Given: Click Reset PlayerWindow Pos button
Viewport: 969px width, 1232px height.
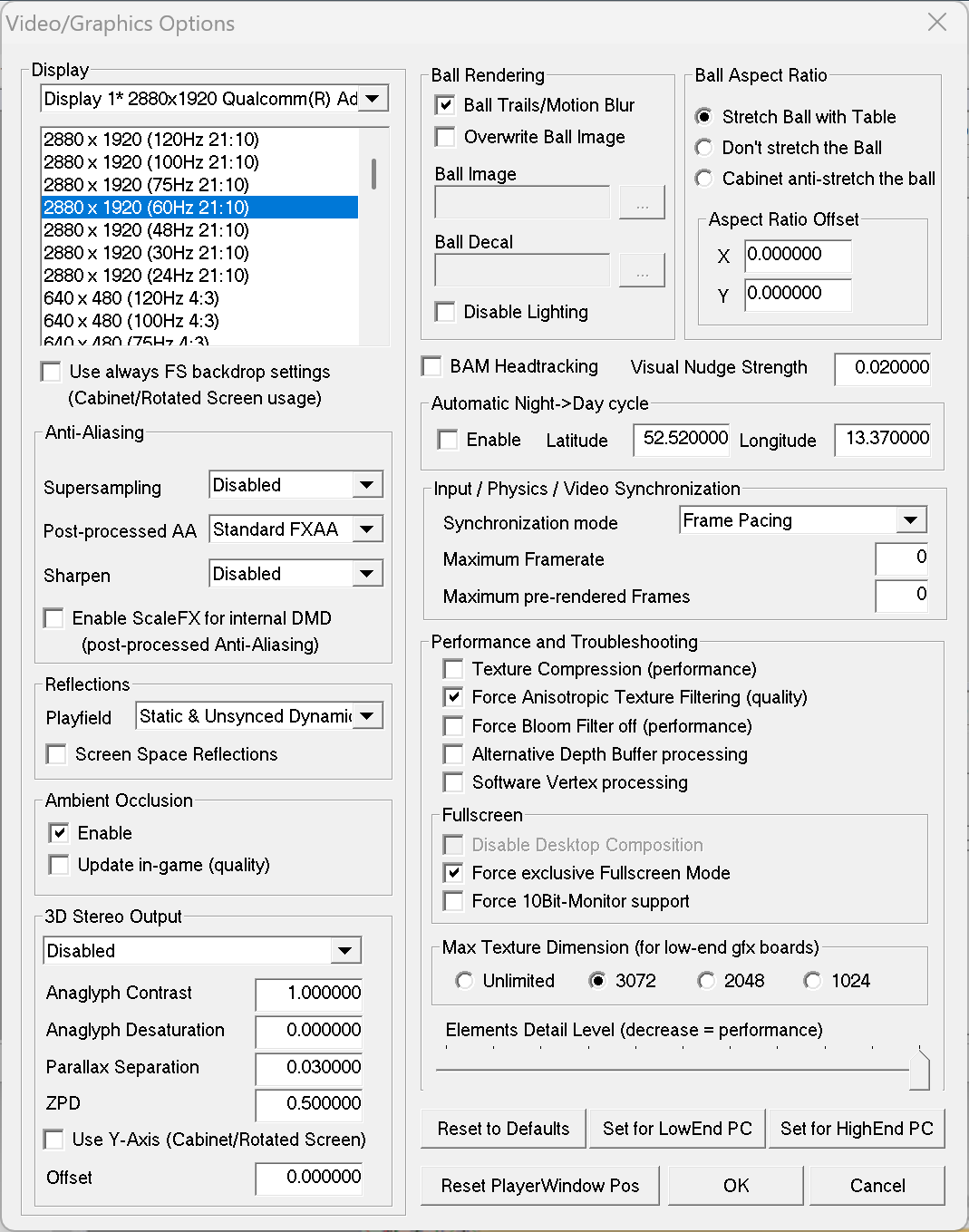Looking at the screenshot, I should 540,1186.
